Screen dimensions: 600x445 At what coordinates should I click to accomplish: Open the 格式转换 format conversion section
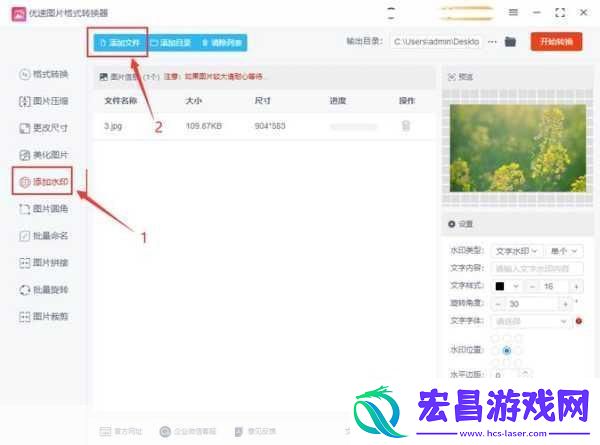(x=44, y=74)
